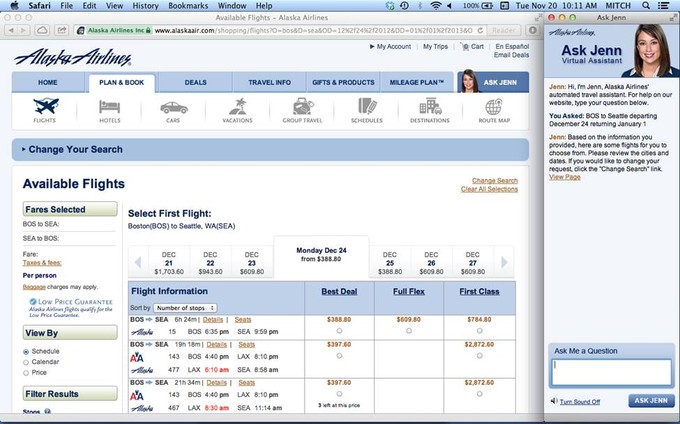Click Safari forward arrow button
This screenshot has width=680, height=424.
23,30
